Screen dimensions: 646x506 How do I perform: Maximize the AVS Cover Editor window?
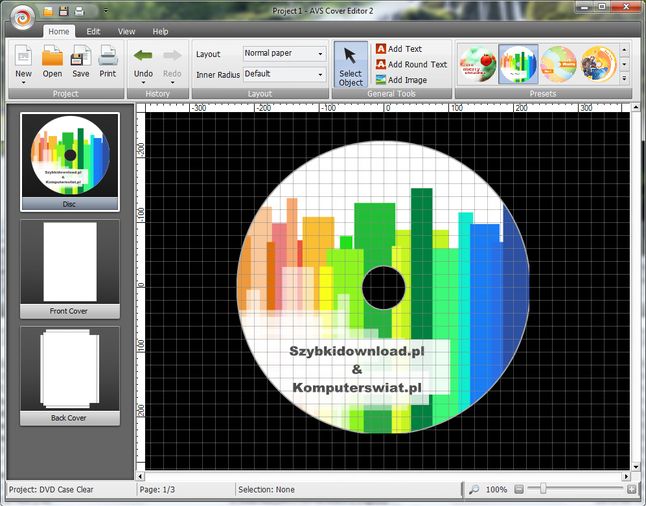[x=602, y=7]
